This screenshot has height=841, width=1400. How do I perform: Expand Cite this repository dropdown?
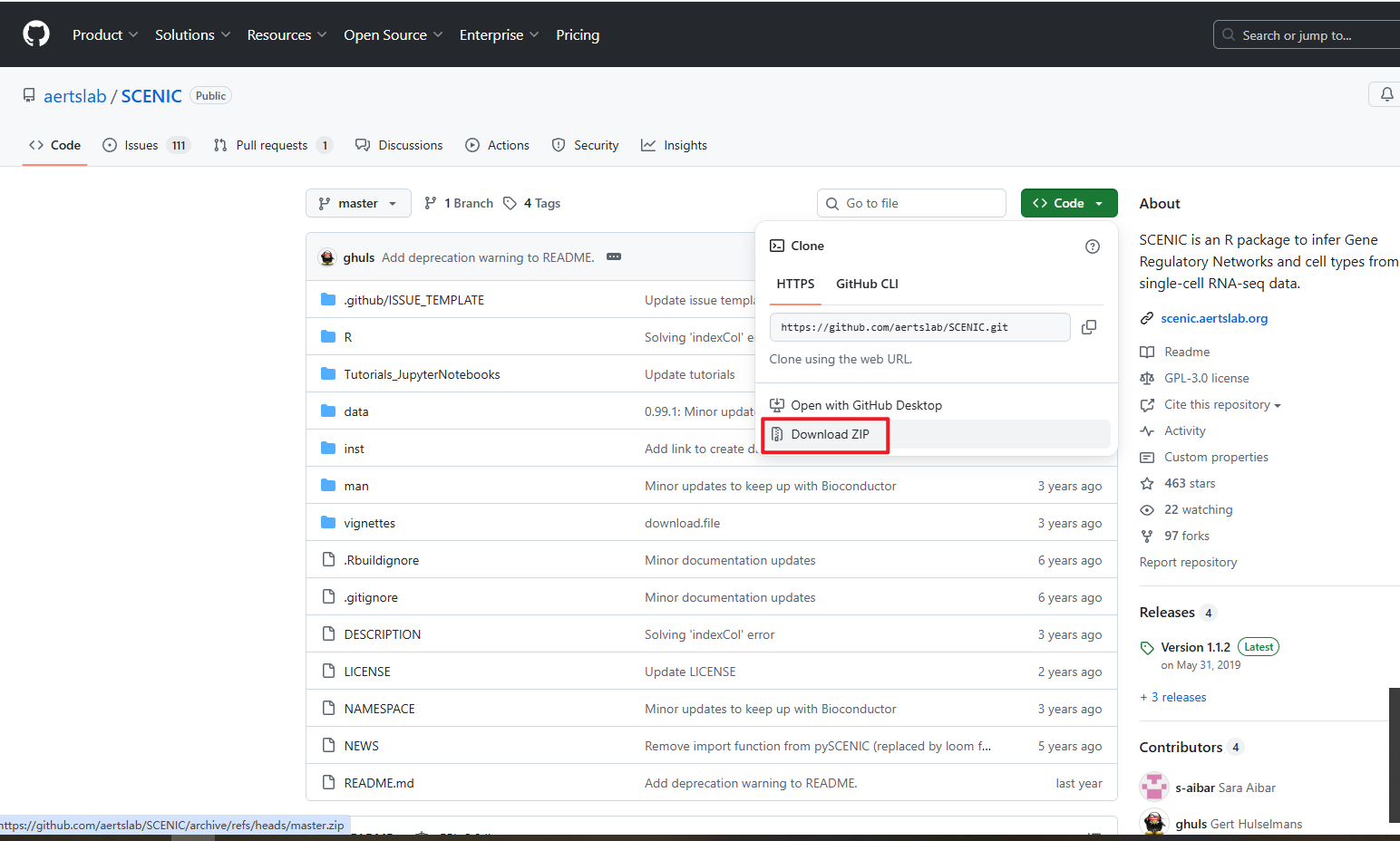click(1222, 404)
